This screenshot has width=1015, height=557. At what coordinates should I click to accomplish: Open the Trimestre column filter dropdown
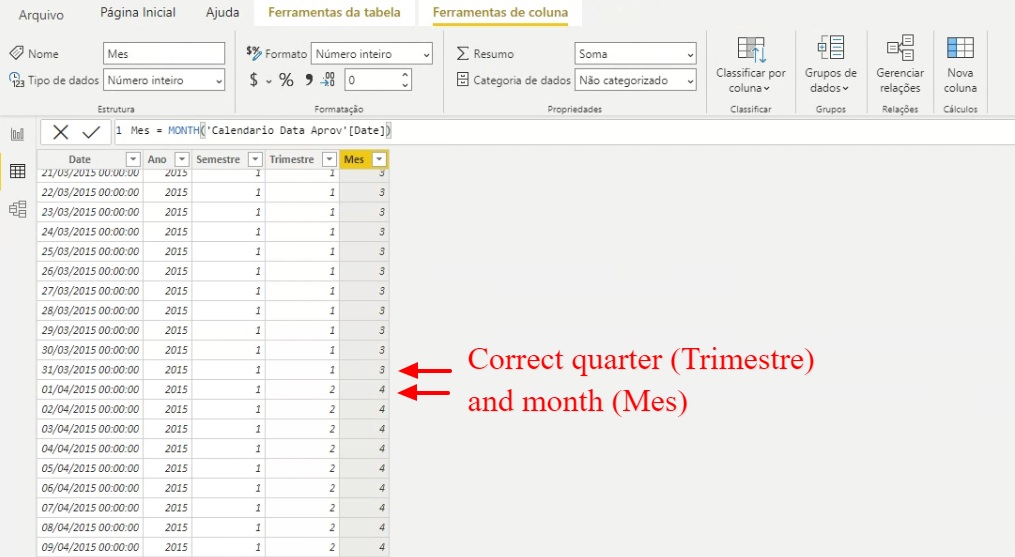329,159
